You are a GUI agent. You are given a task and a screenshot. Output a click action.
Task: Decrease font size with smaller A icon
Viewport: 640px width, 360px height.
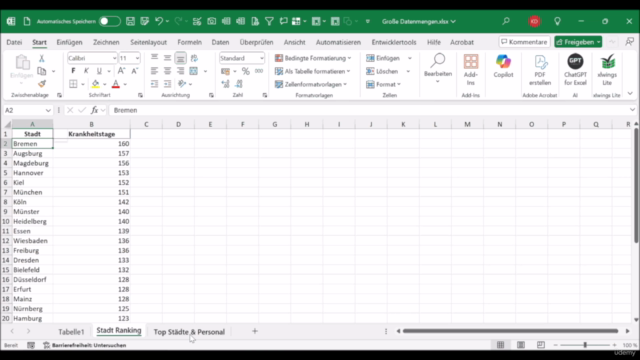coord(134,71)
